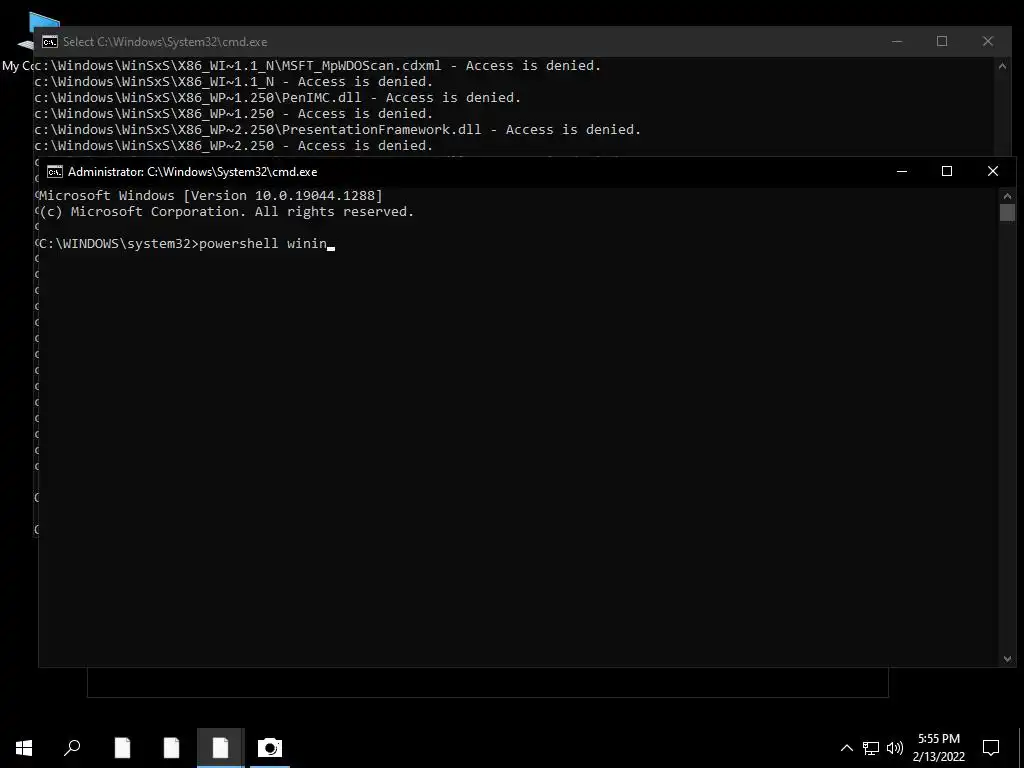Click the X86_WP~2.250 folder access denied line
The height and width of the screenshot is (768, 1024).
[234, 146]
